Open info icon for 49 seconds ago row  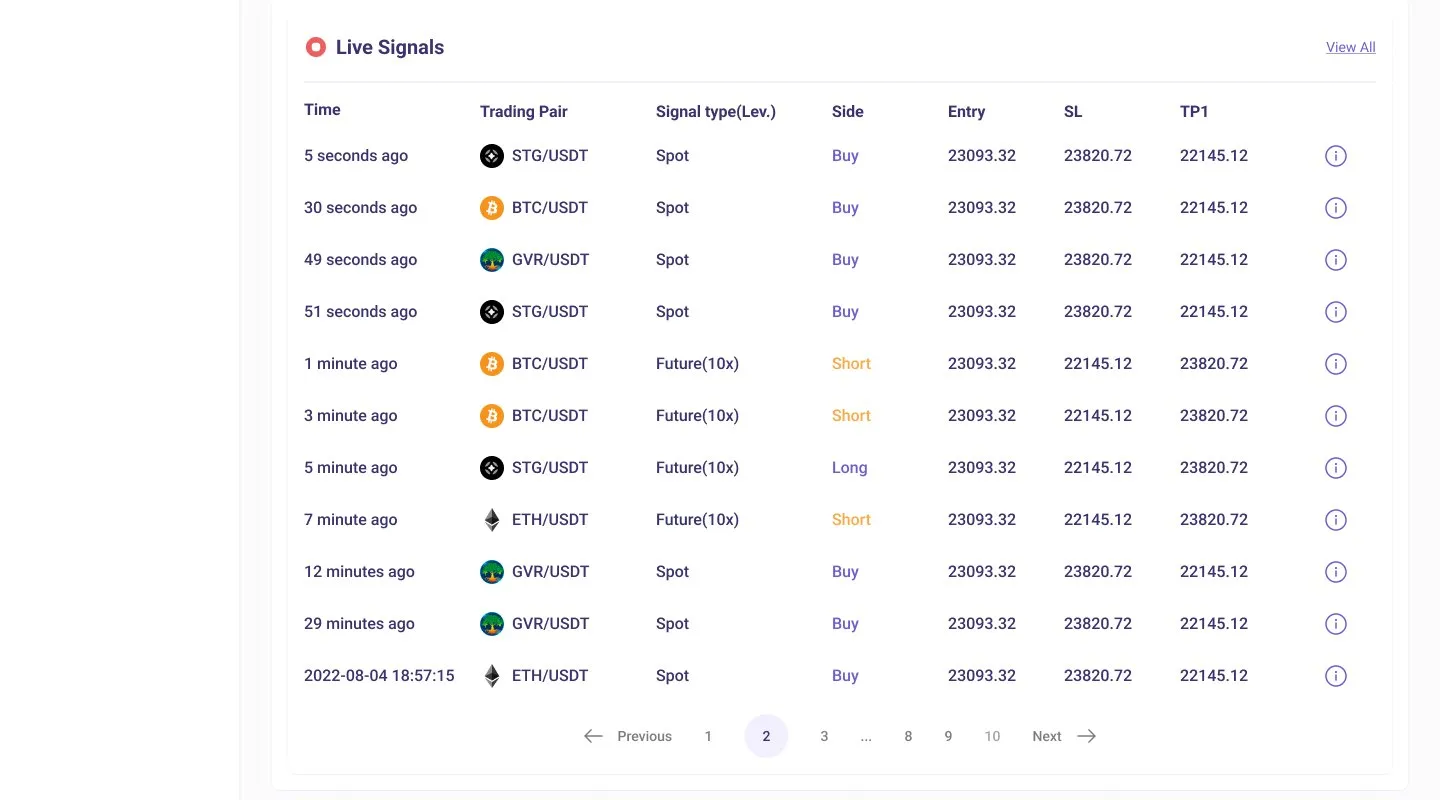(x=1335, y=260)
